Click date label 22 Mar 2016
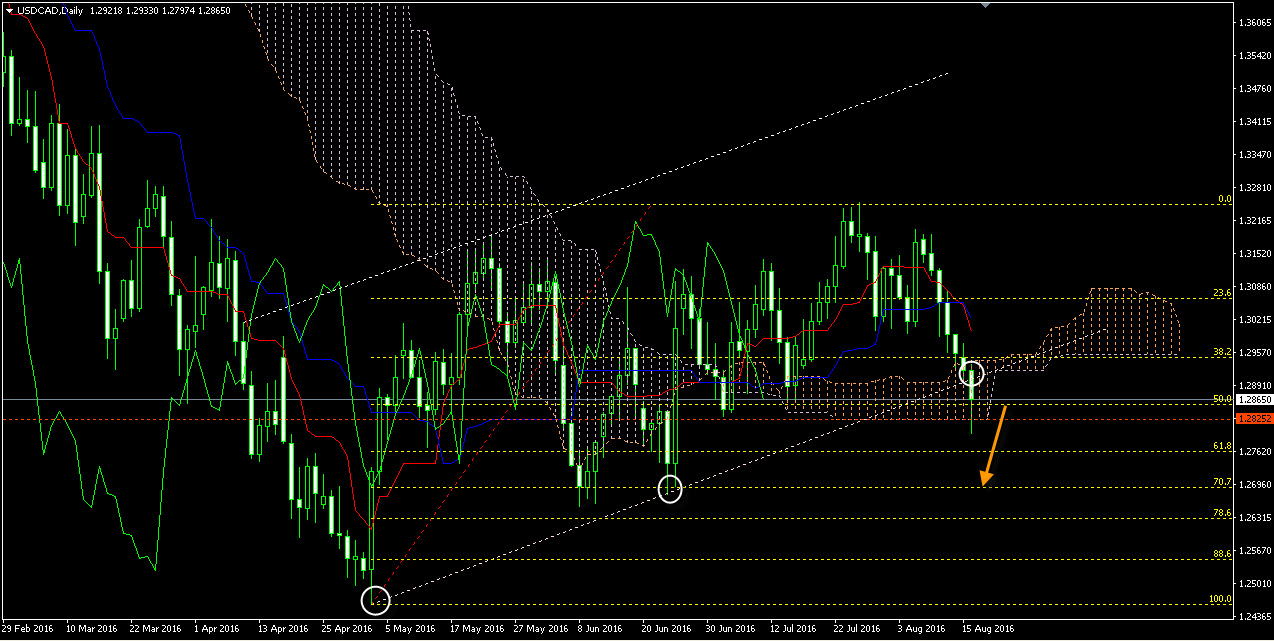Viewport: 1274px width, 641px height. click(154, 629)
